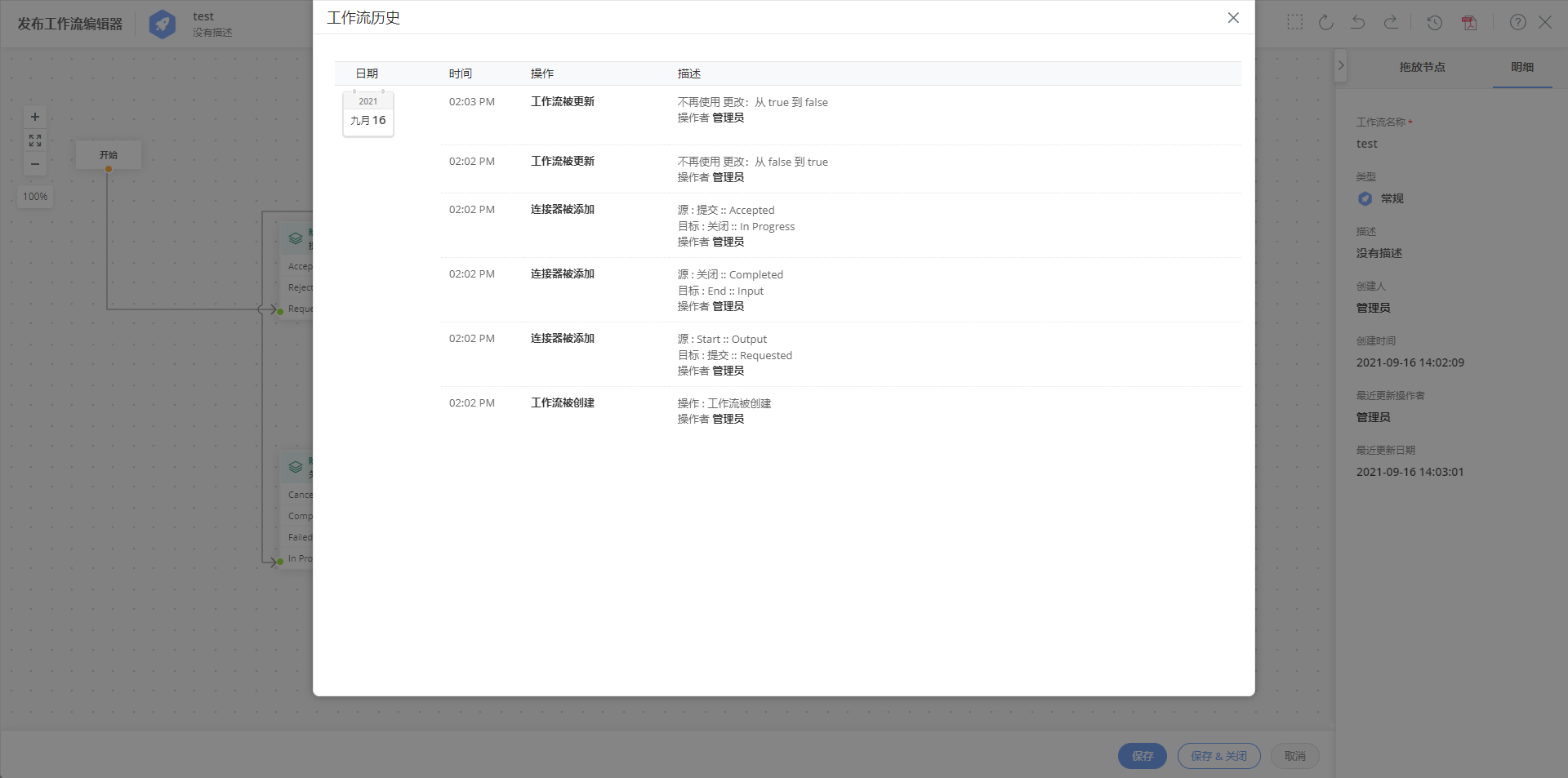1568x778 pixels.
Task: Switch to the 拖放节点 tab
Action: pos(1423,67)
